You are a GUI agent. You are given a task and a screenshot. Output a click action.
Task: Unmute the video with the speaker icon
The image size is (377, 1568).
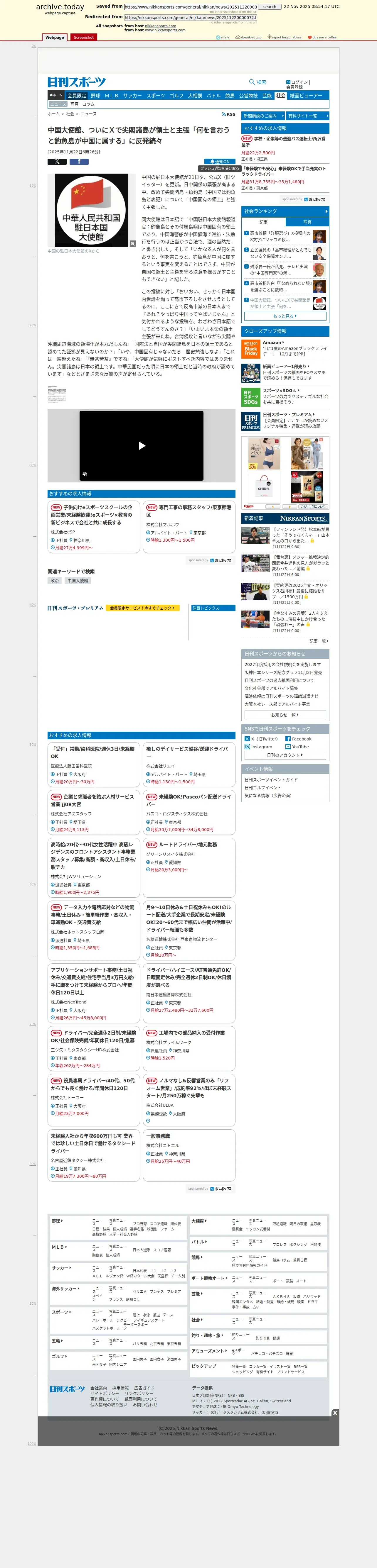coord(85,474)
